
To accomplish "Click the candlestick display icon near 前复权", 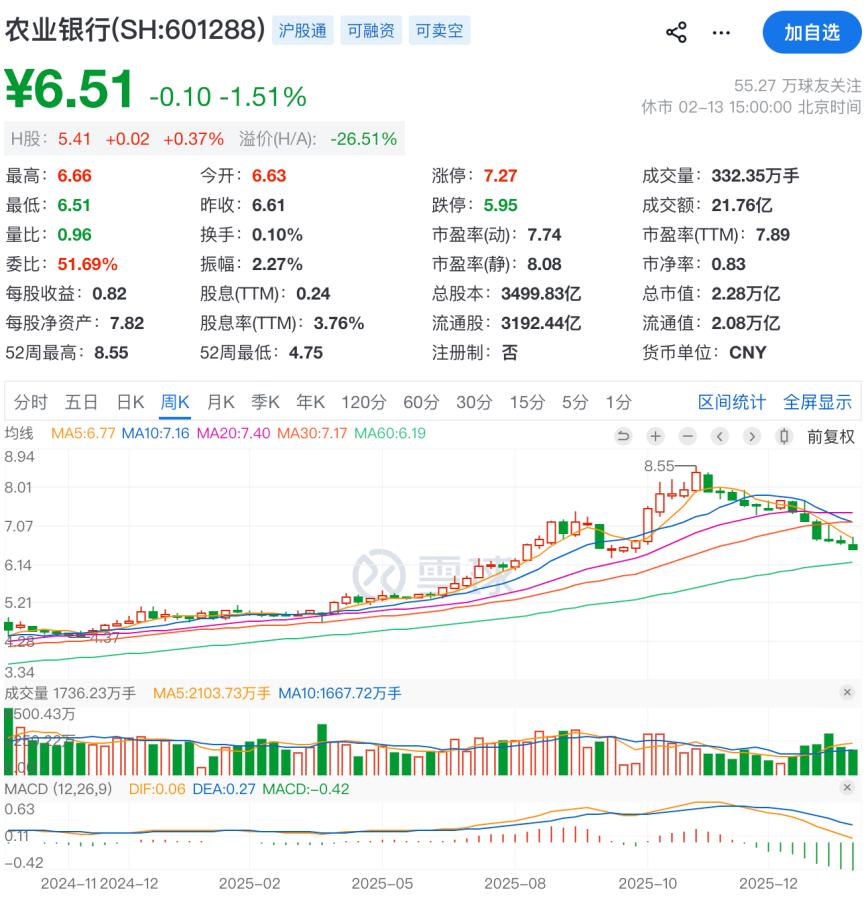I will pos(782,436).
